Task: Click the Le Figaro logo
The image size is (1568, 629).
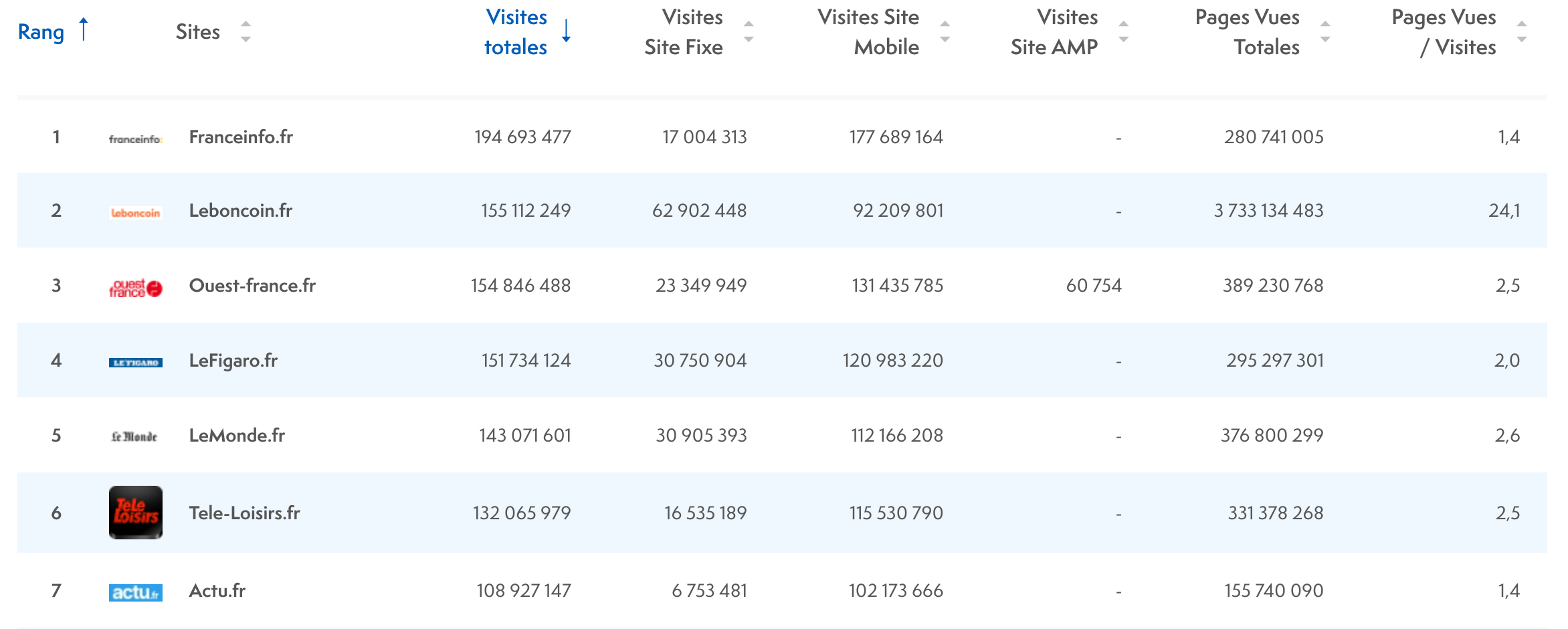Action: point(136,363)
